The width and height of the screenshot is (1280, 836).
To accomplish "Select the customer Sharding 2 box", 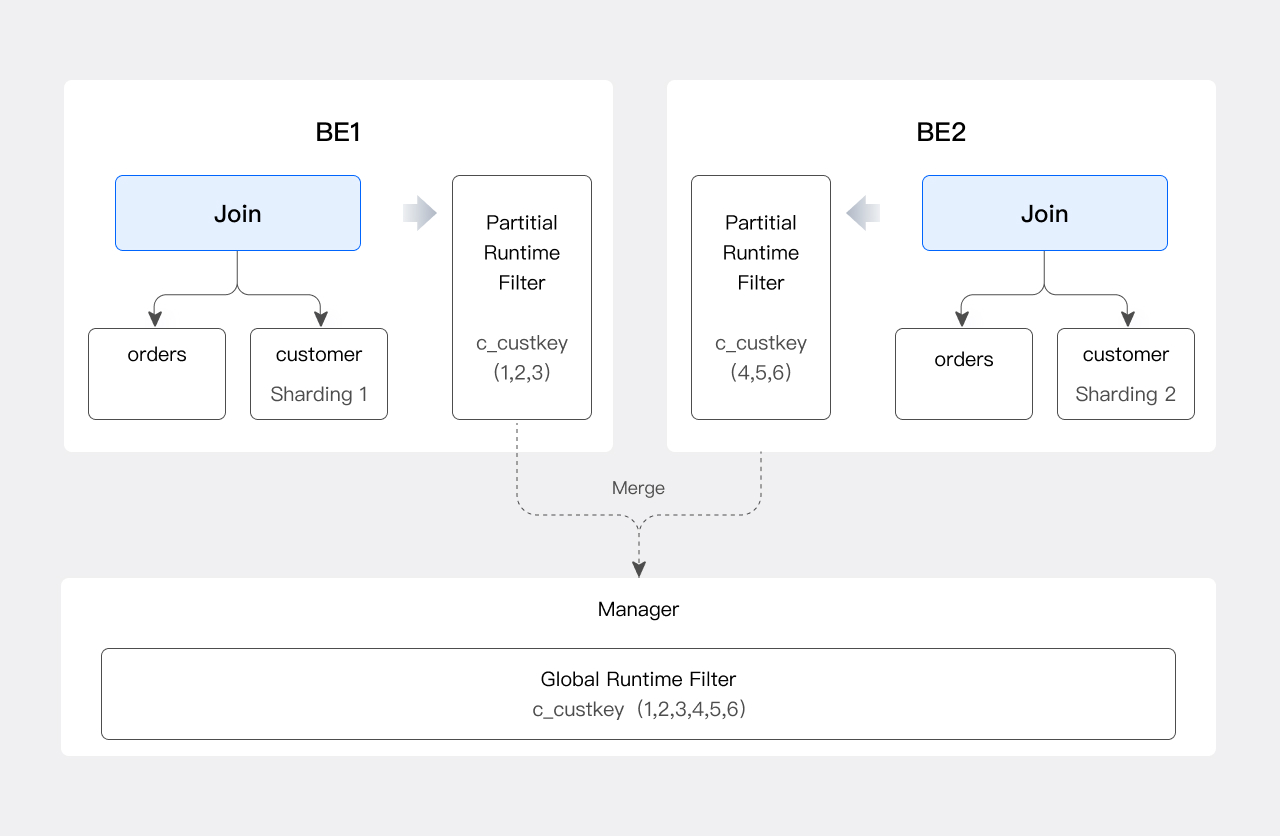I will (1126, 373).
